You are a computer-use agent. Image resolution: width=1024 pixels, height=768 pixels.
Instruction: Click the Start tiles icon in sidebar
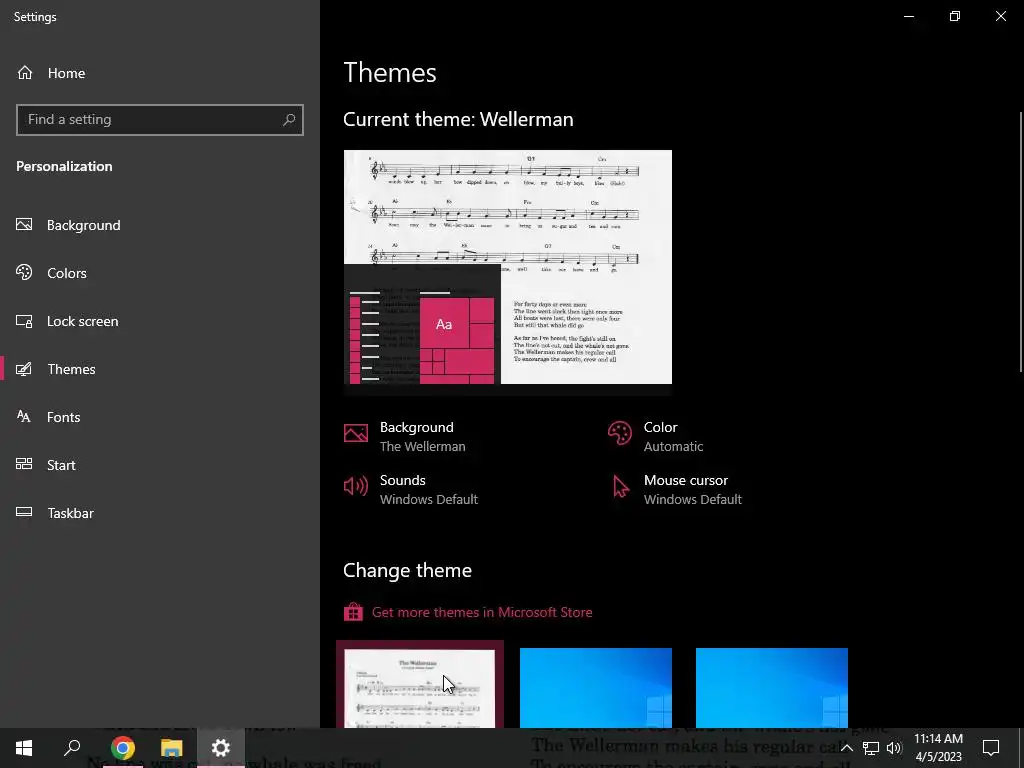click(x=24, y=464)
